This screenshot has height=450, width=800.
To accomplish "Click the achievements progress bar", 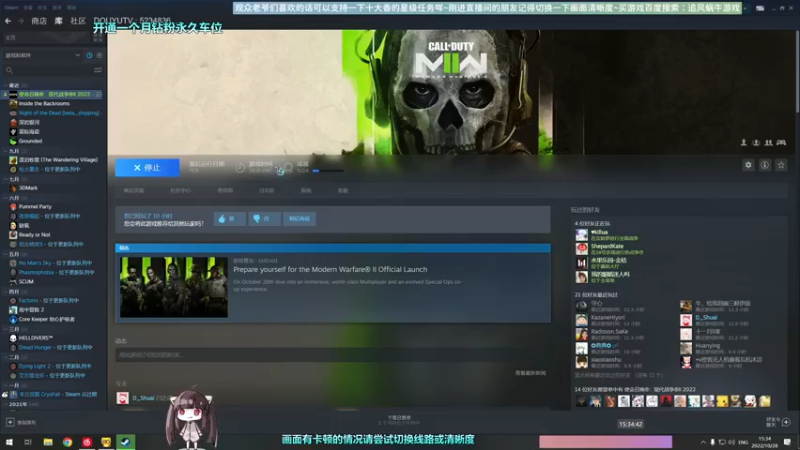I will (328, 171).
